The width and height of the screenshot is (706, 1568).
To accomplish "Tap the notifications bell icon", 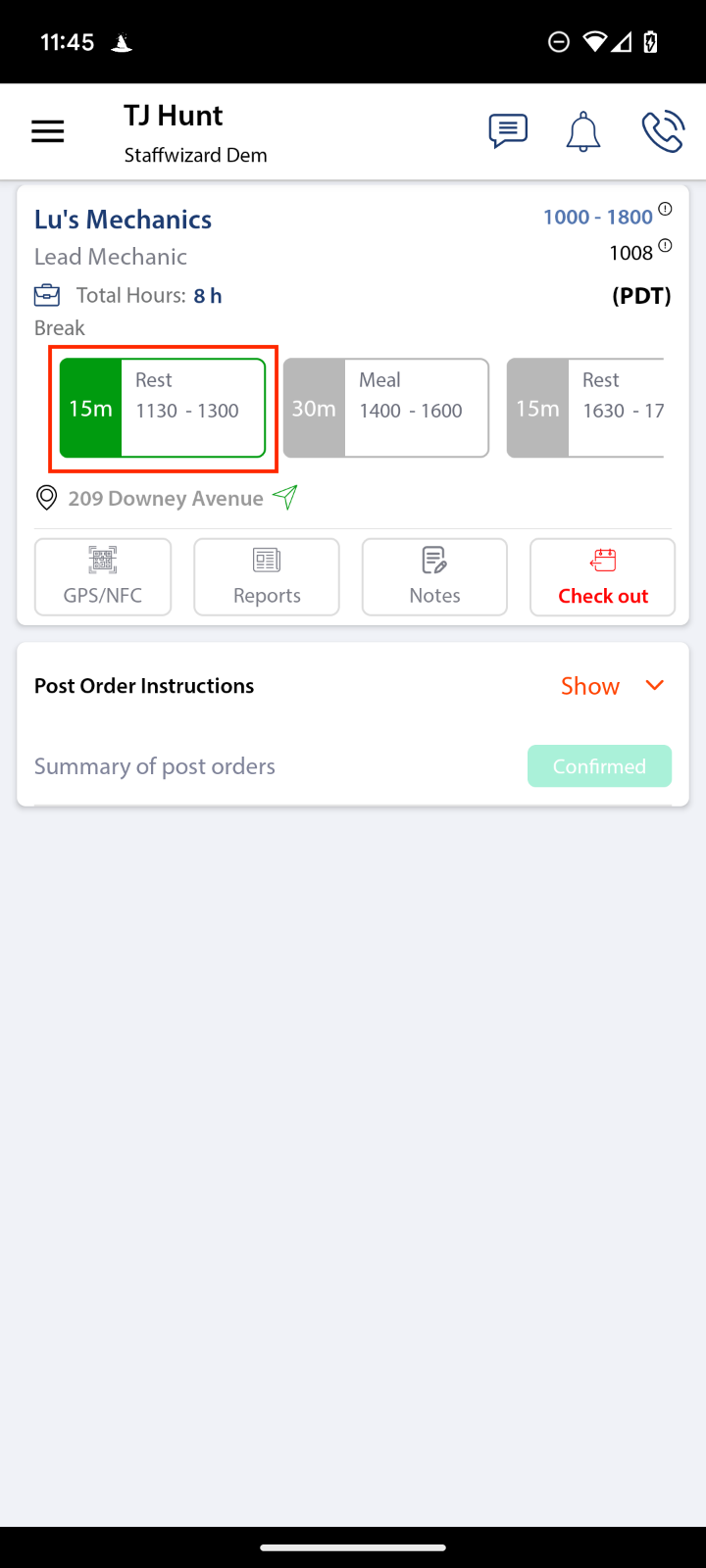I will (582, 131).
